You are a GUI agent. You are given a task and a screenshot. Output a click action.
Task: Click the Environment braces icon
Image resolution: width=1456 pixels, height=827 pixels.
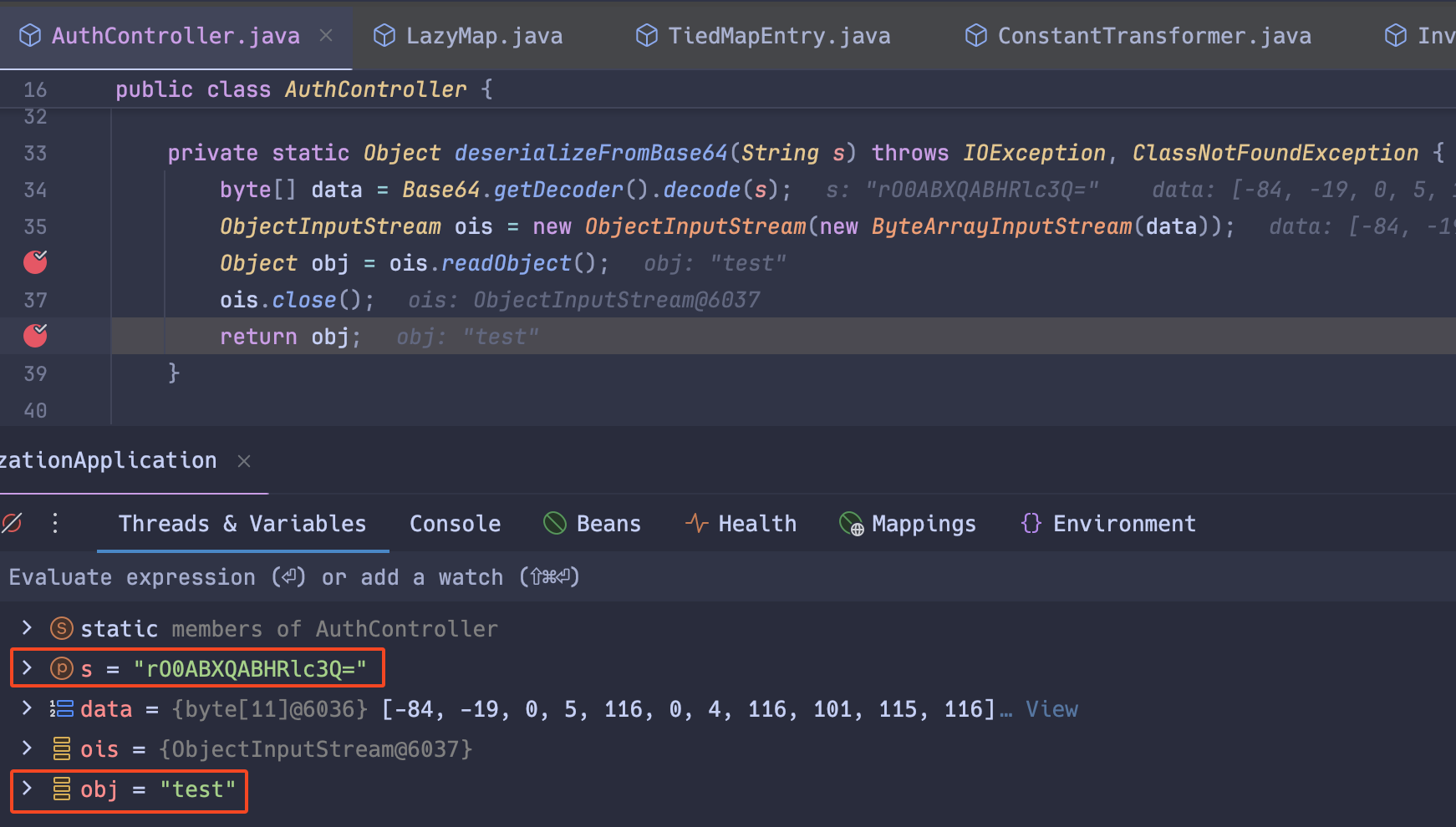[x=1031, y=523]
